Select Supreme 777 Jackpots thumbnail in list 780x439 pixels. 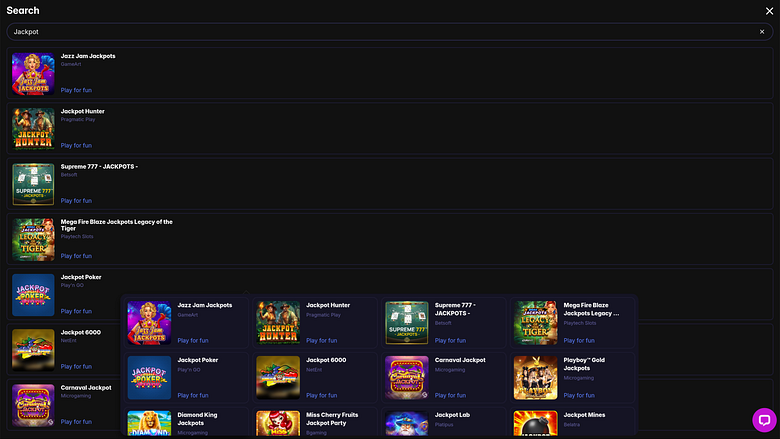33,184
